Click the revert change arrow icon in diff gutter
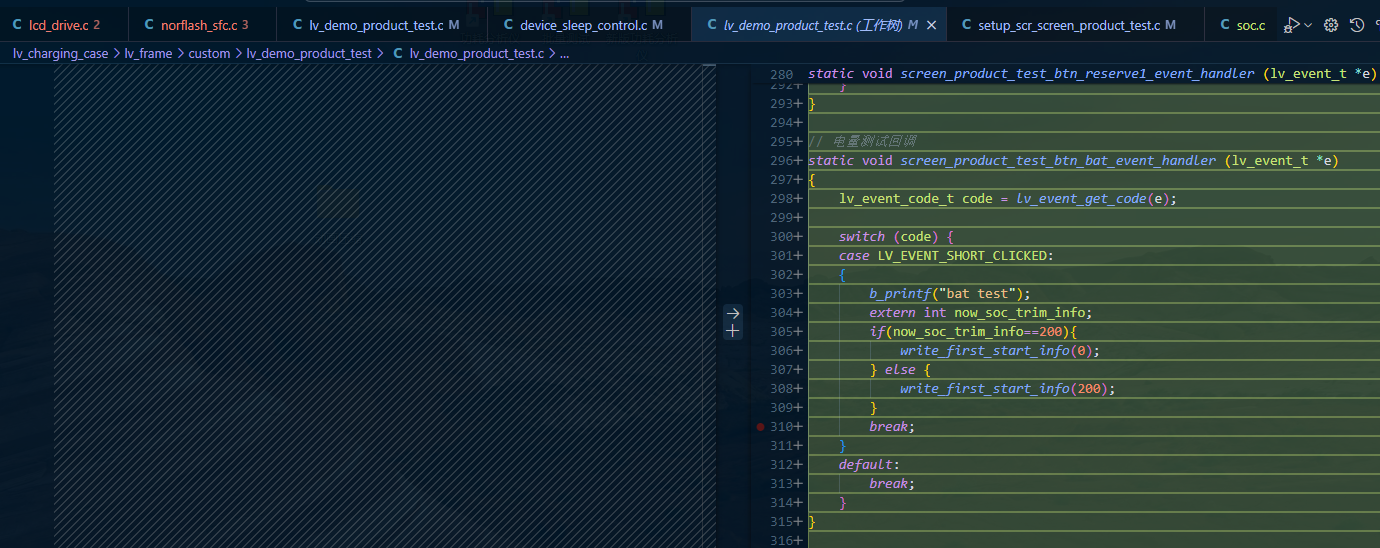The height and width of the screenshot is (548, 1380). pyautogui.click(x=733, y=313)
